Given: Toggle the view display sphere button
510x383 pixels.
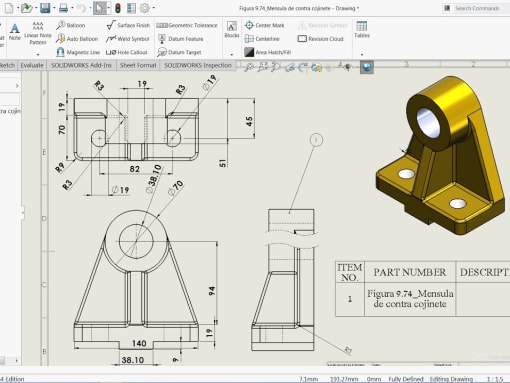Looking at the screenshot, I should pos(367,67).
